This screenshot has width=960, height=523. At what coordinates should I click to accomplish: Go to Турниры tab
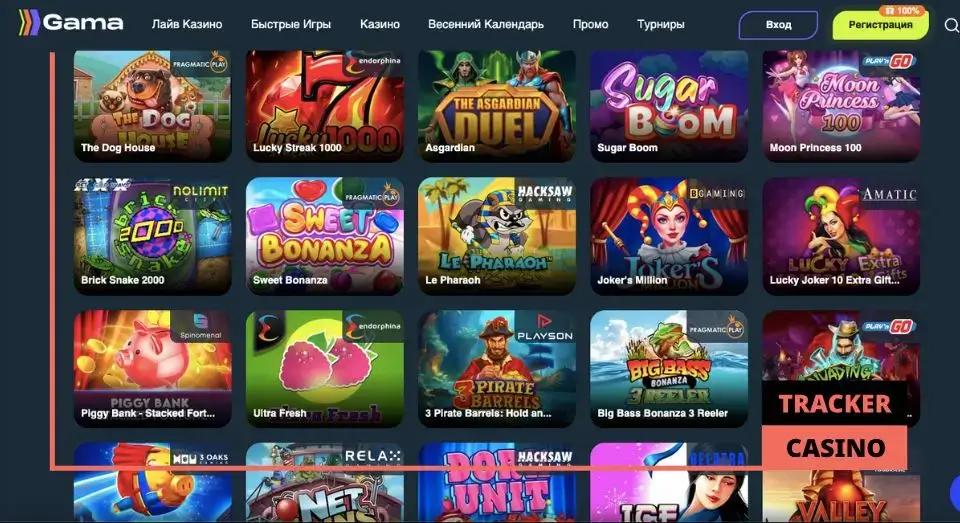pos(661,24)
